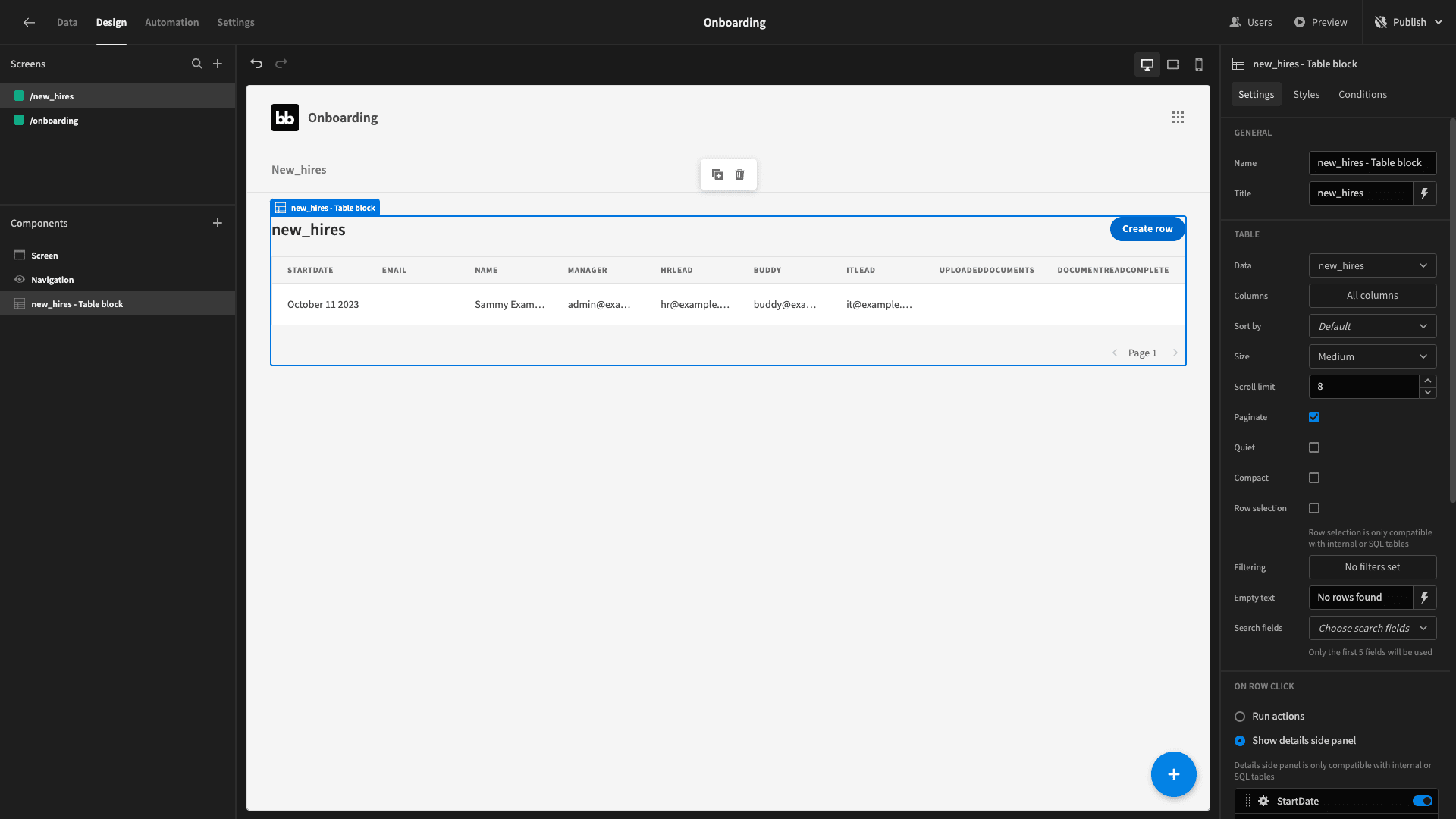This screenshot has height=819, width=1456.
Task: Open the Search fields dropdown
Action: (x=1373, y=628)
